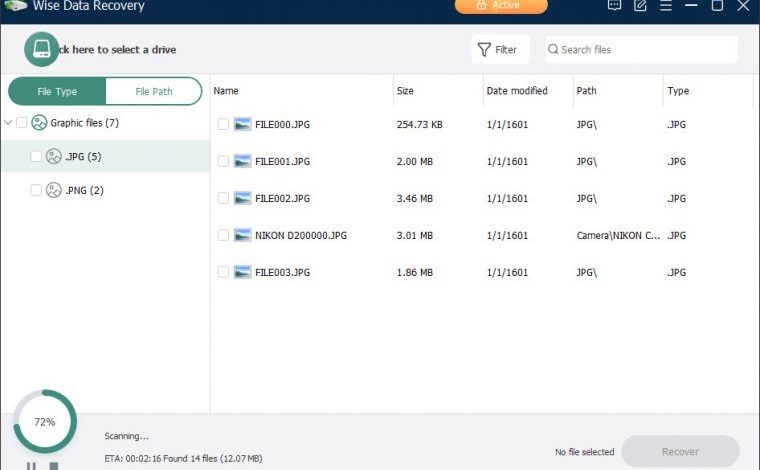Click the 1.86 MB size value

(415, 272)
